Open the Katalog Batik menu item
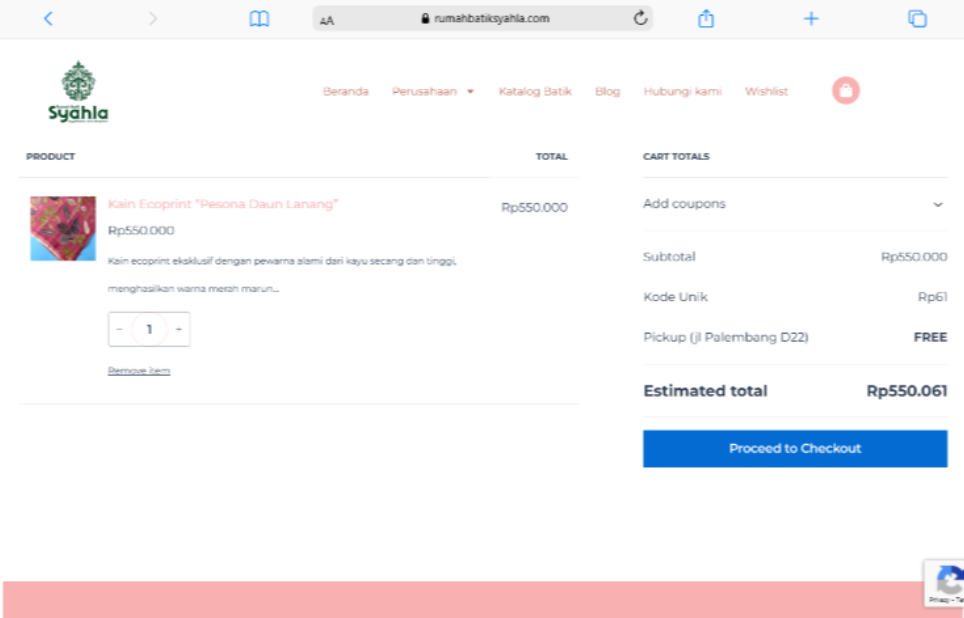 pyautogui.click(x=535, y=90)
